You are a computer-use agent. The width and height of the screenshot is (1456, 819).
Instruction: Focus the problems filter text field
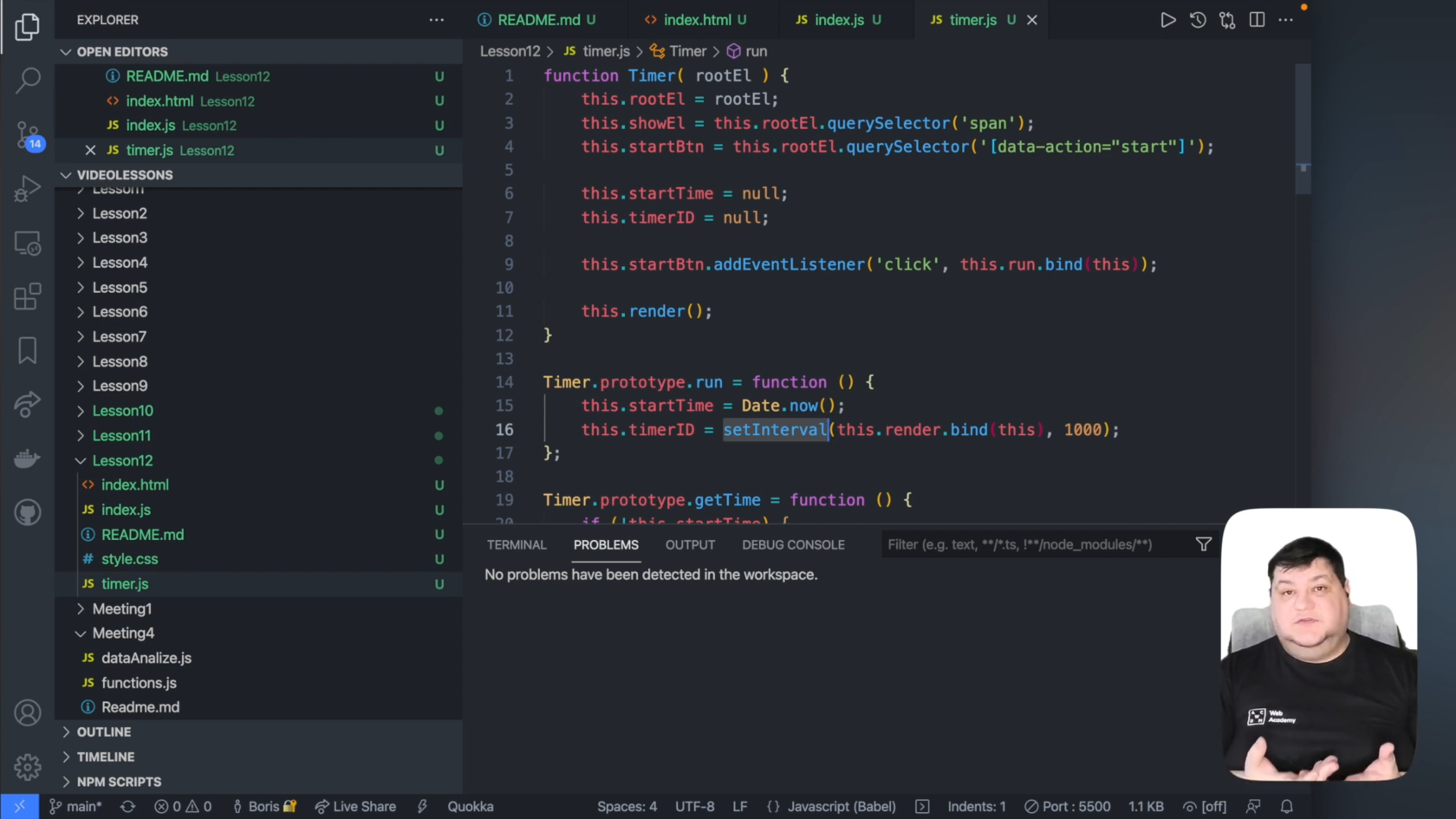coord(1036,544)
